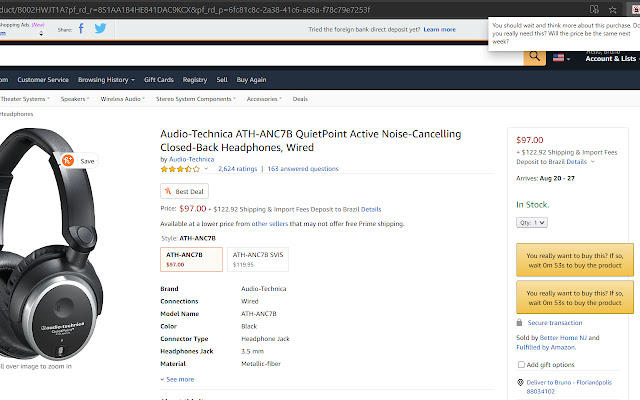Share product on Facebook icon
Screen dimensions: 640x400
click(x=81, y=29)
